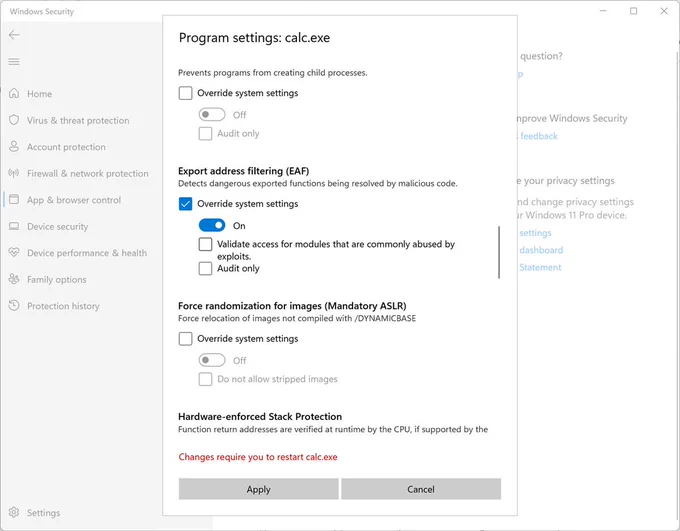
Task: Open Home in the sidebar
Action: pyautogui.click(x=39, y=94)
